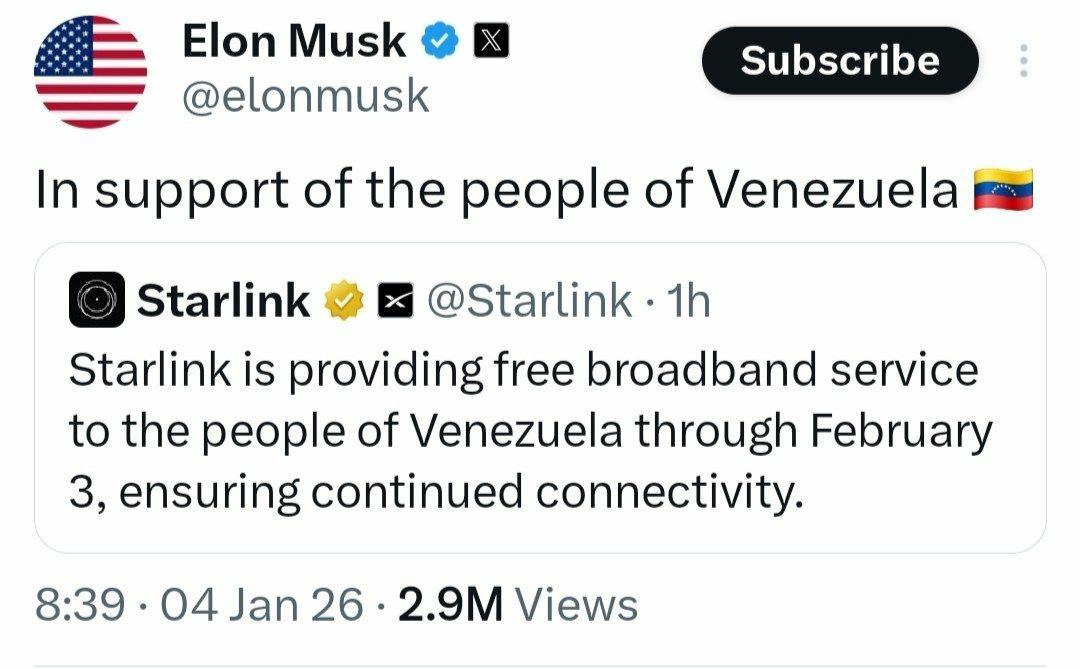Image resolution: width=1080 pixels, height=669 pixels.
Task: Open the Starlink account name
Action: pyautogui.click(x=223, y=300)
